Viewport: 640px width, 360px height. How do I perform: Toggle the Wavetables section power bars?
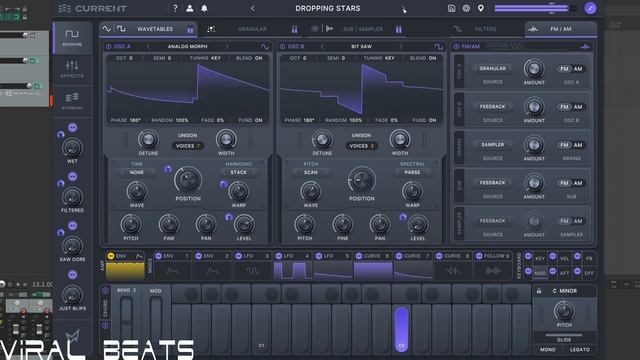[x=190, y=29]
